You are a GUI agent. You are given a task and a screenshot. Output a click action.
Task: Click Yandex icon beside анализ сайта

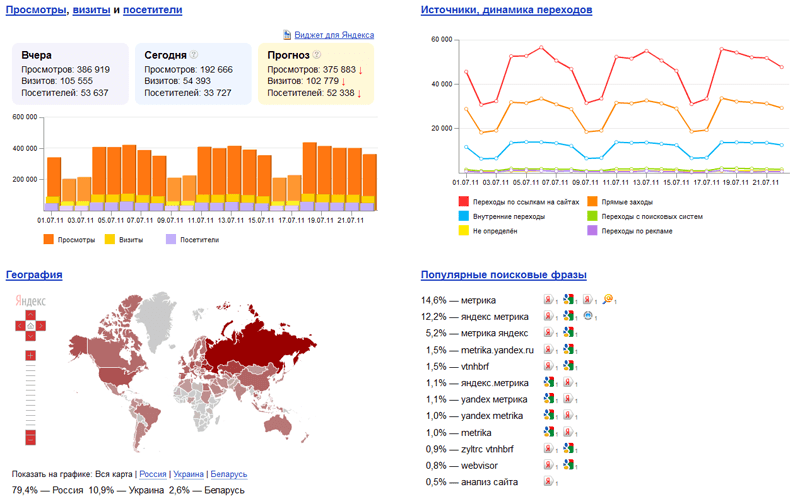pyautogui.click(x=548, y=481)
